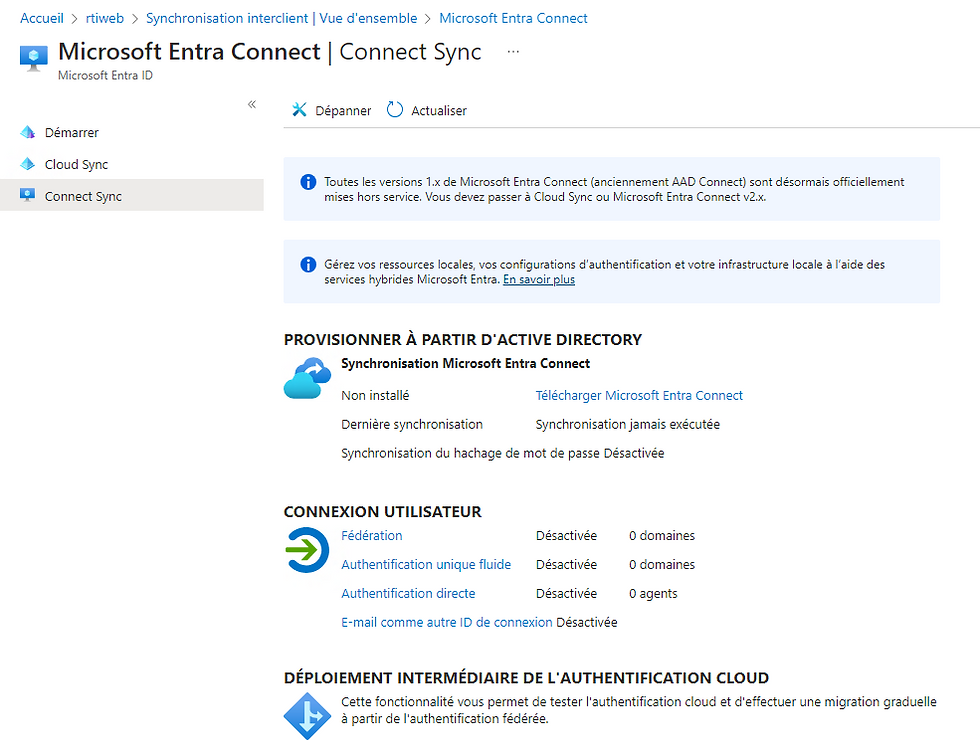
Task: Click the staged rollout diamond icon
Action: point(307,716)
